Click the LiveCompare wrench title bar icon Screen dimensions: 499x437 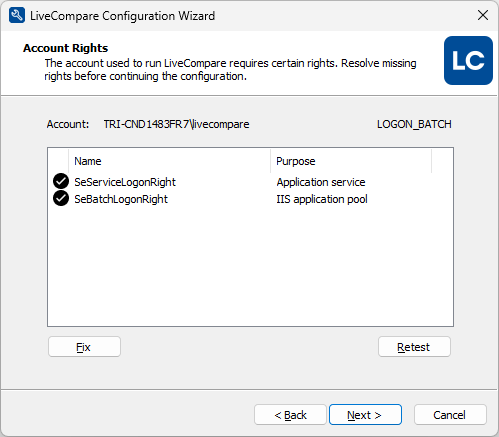click(17, 15)
